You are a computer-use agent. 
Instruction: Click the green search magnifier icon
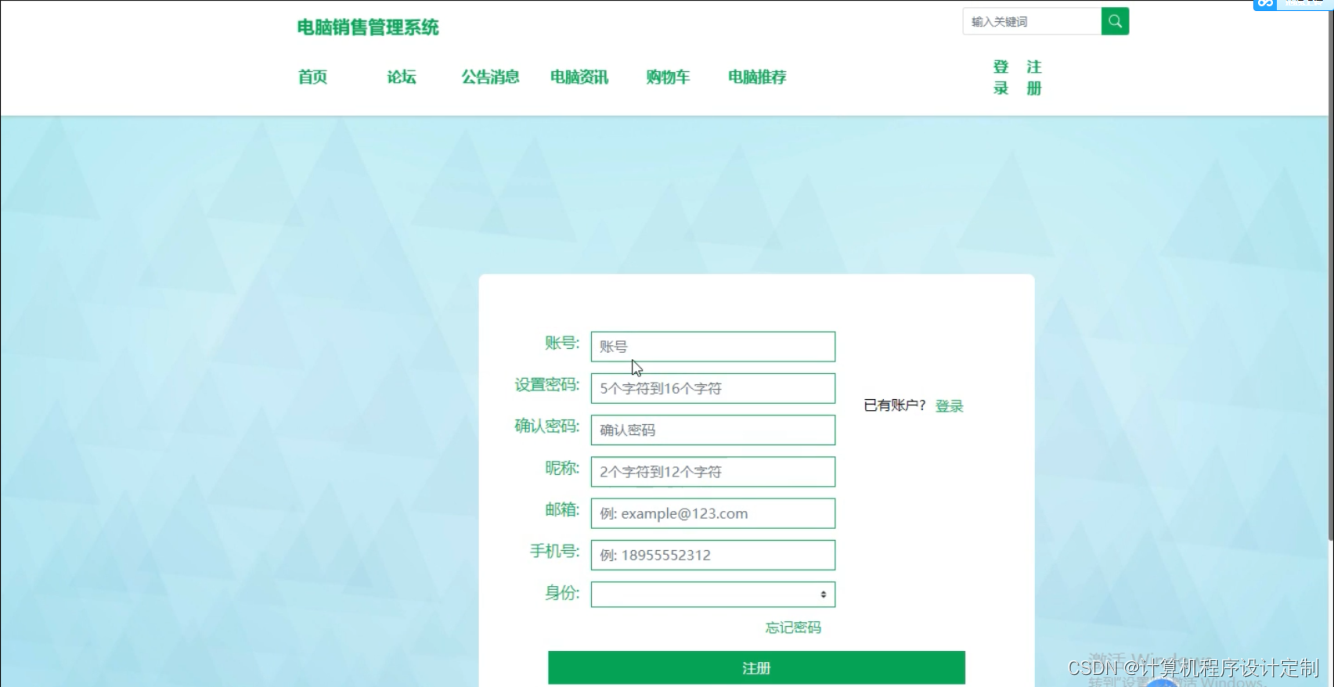[1114, 20]
